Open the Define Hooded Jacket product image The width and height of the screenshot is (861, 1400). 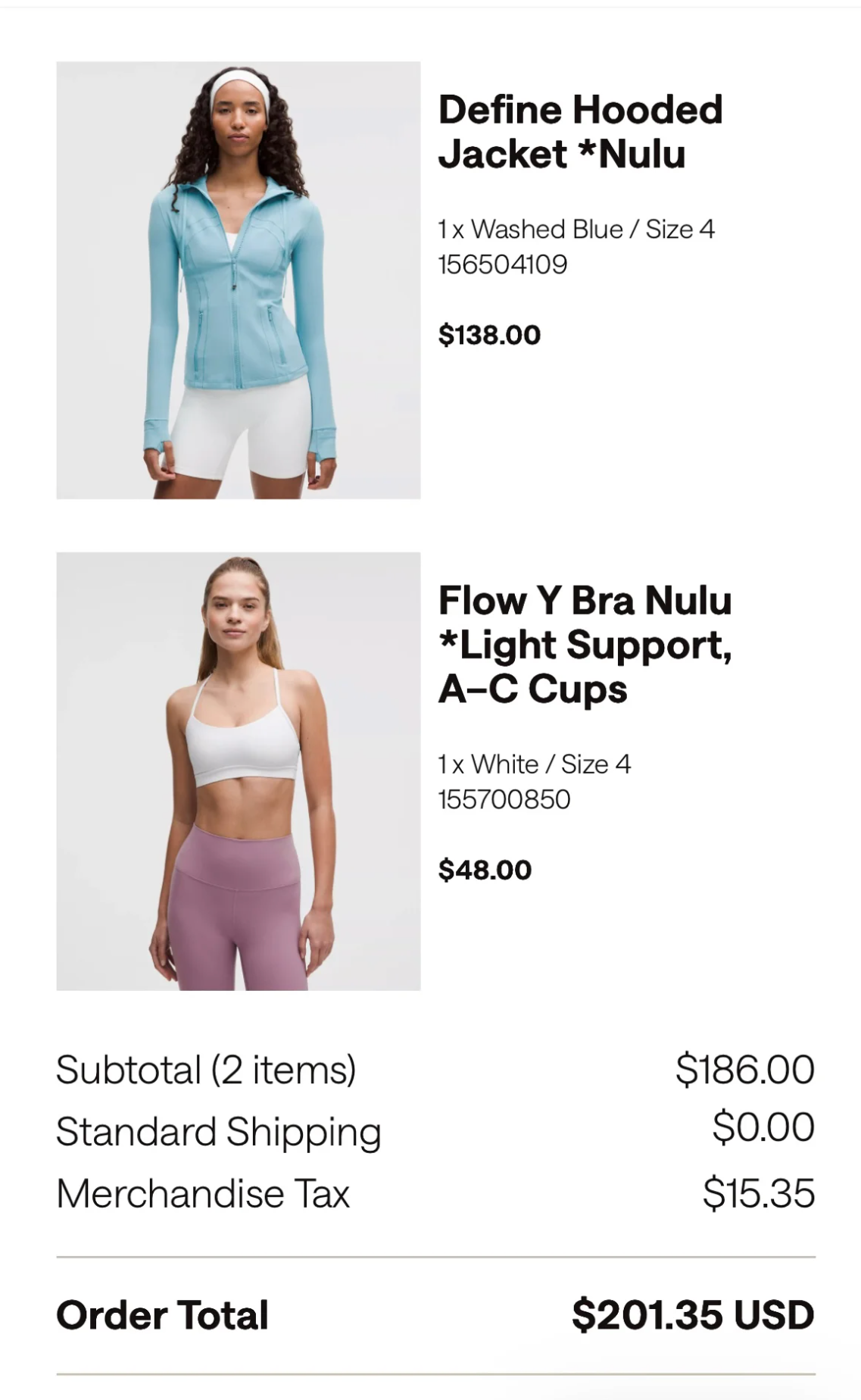point(239,280)
